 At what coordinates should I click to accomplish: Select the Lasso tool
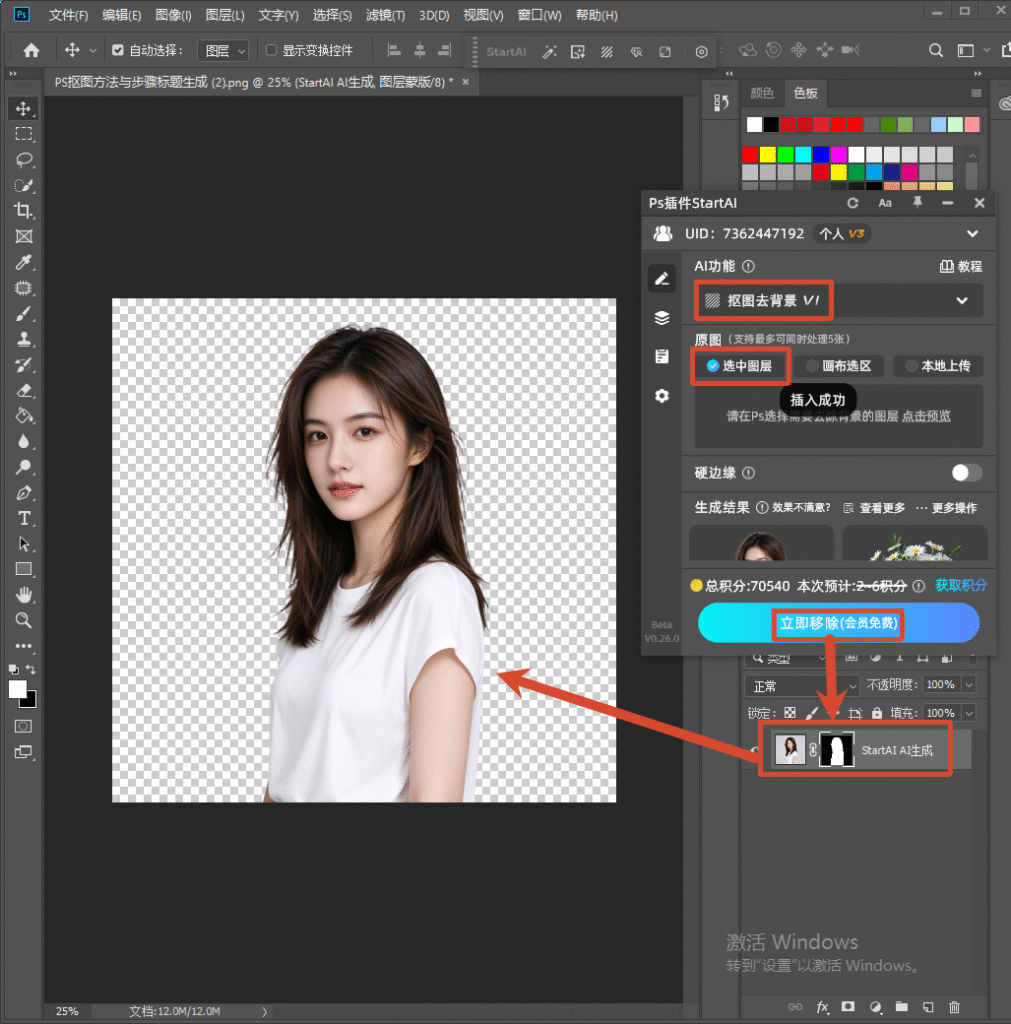(x=24, y=159)
